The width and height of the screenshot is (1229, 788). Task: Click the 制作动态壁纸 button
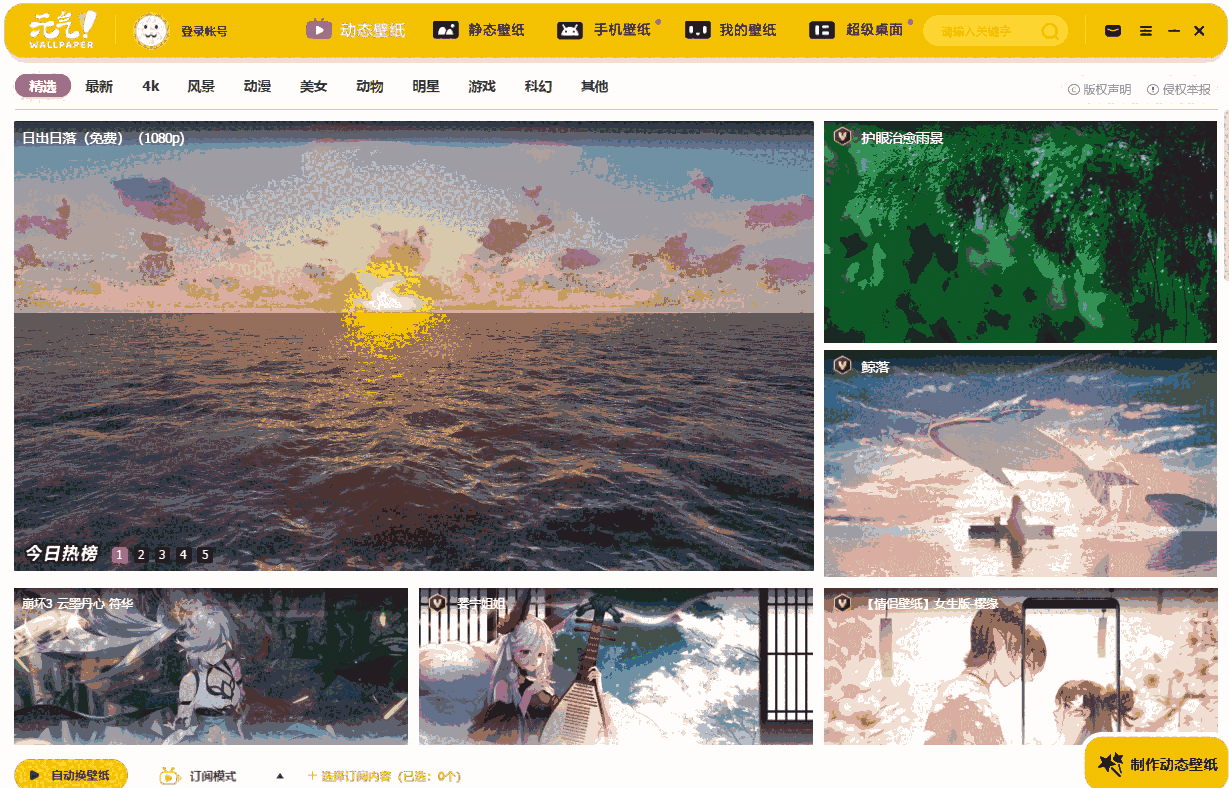tap(1155, 765)
